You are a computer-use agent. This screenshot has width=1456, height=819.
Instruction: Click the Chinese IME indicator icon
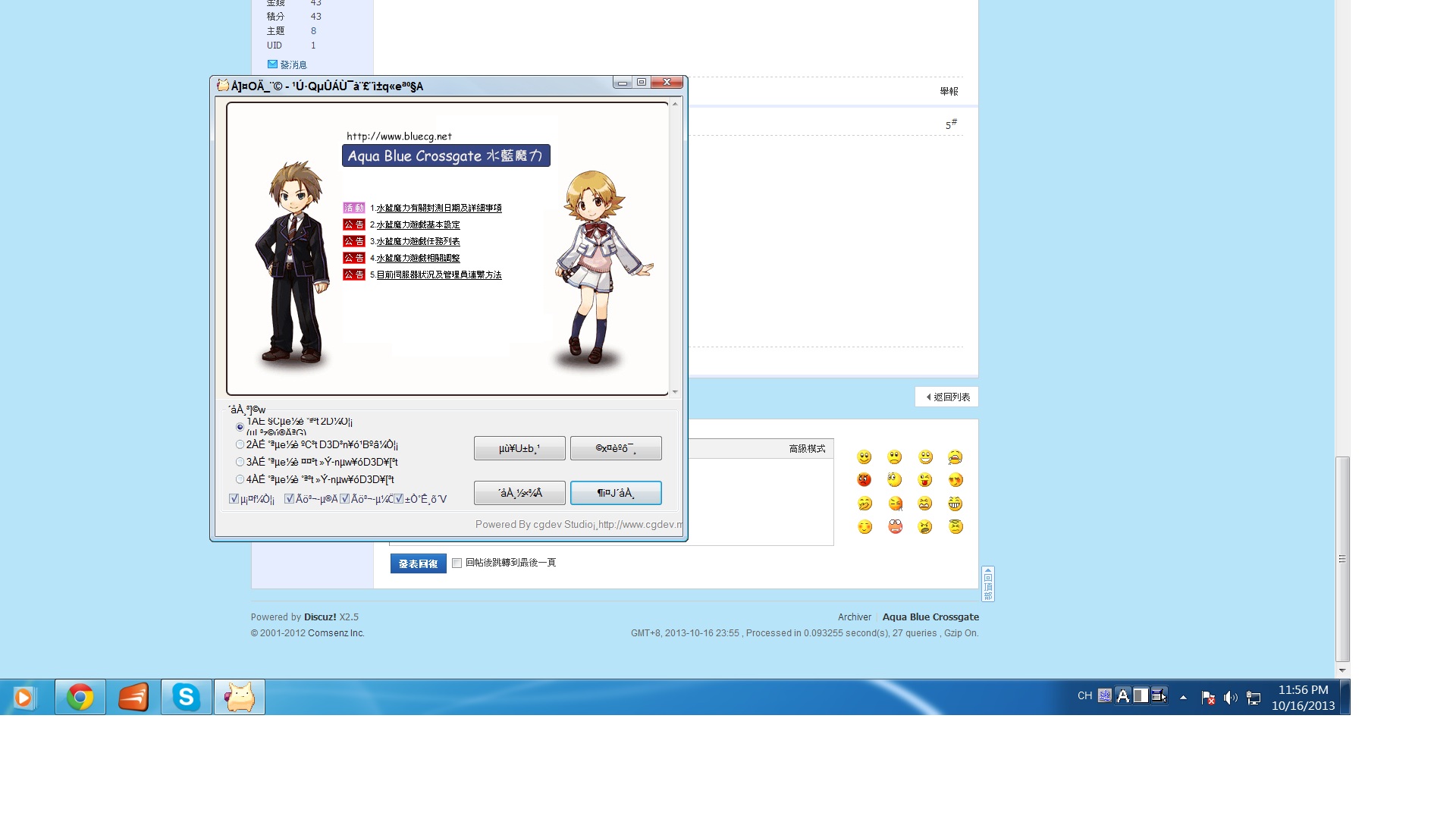click(x=1105, y=695)
